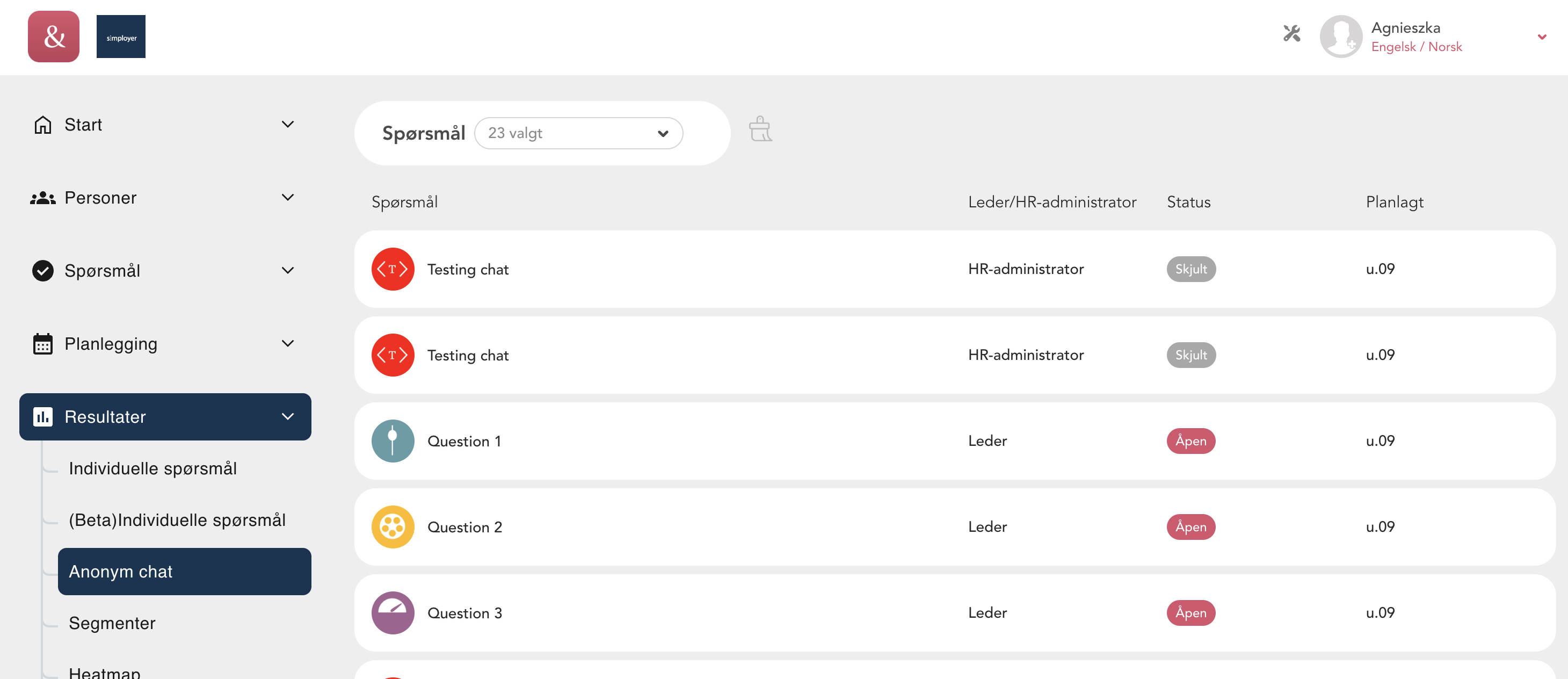Viewport: 1568px width, 679px height.
Task: Click the Personer people icon
Action: click(x=42, y=198)
